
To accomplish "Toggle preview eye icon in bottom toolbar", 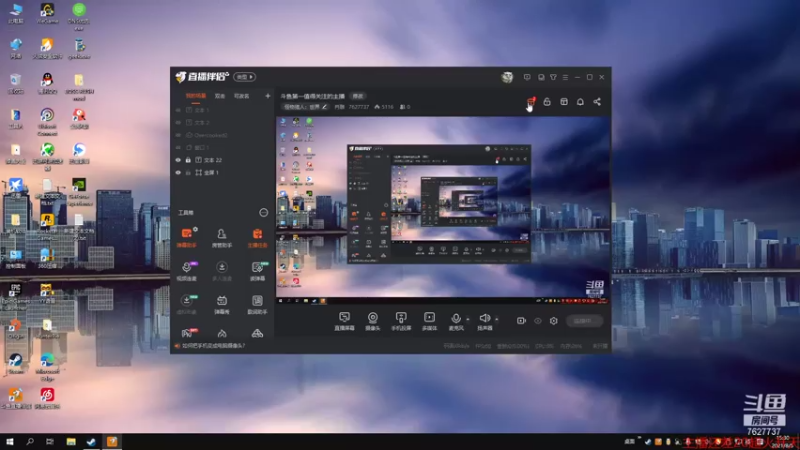I will click(538, 321).
